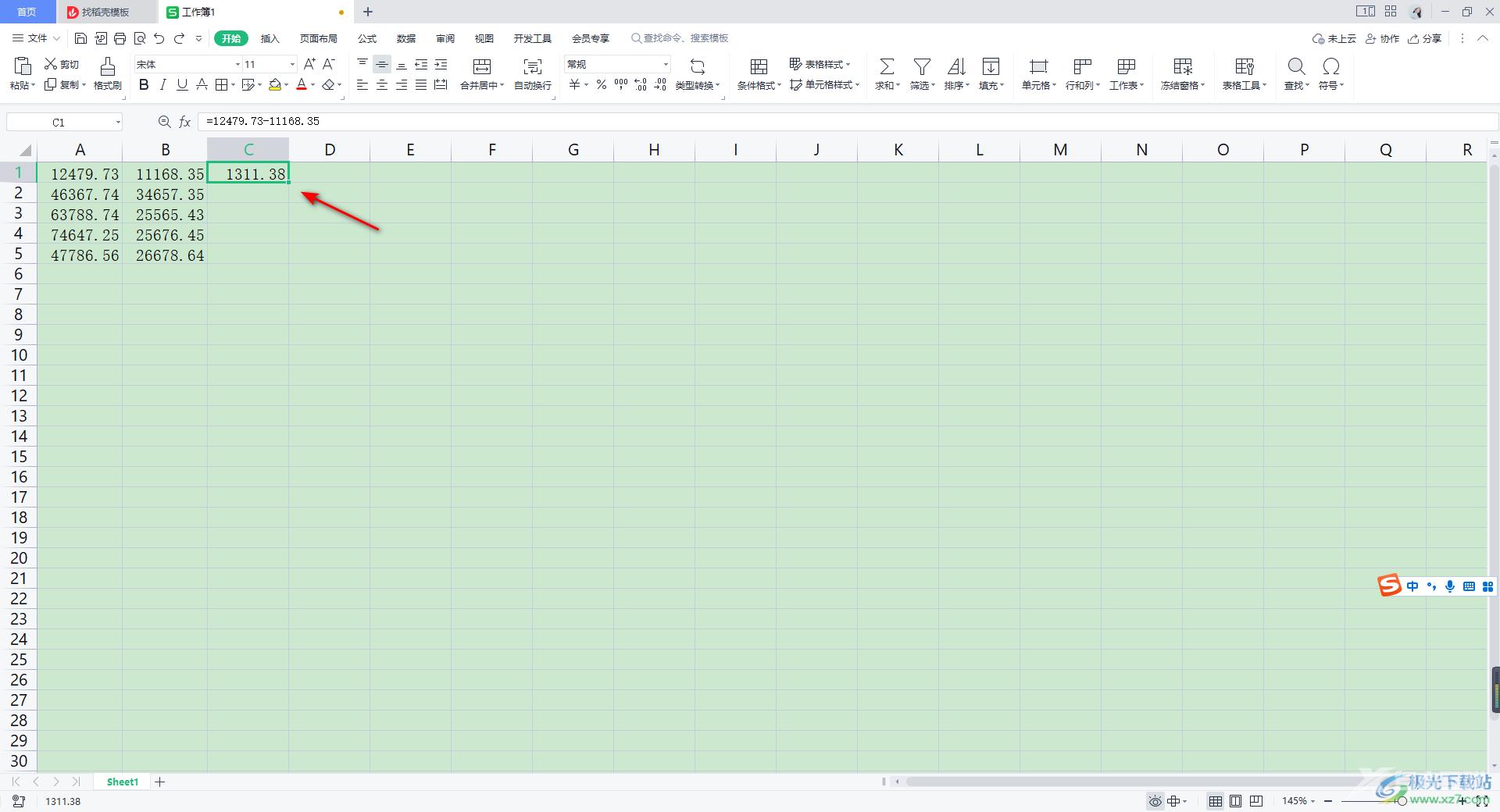1500x812 pixels.
Task: Click the Share (分享) button
Action: 1425,38
